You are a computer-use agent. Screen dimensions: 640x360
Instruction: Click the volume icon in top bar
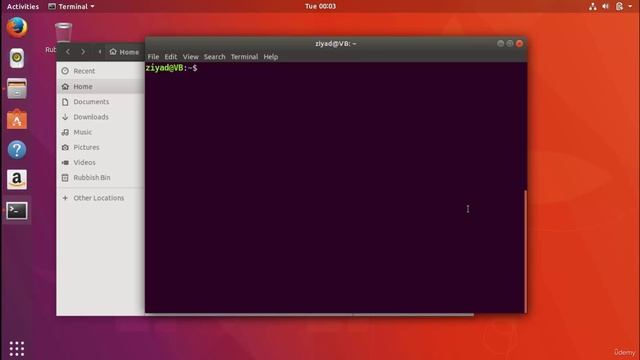point(606,6)
